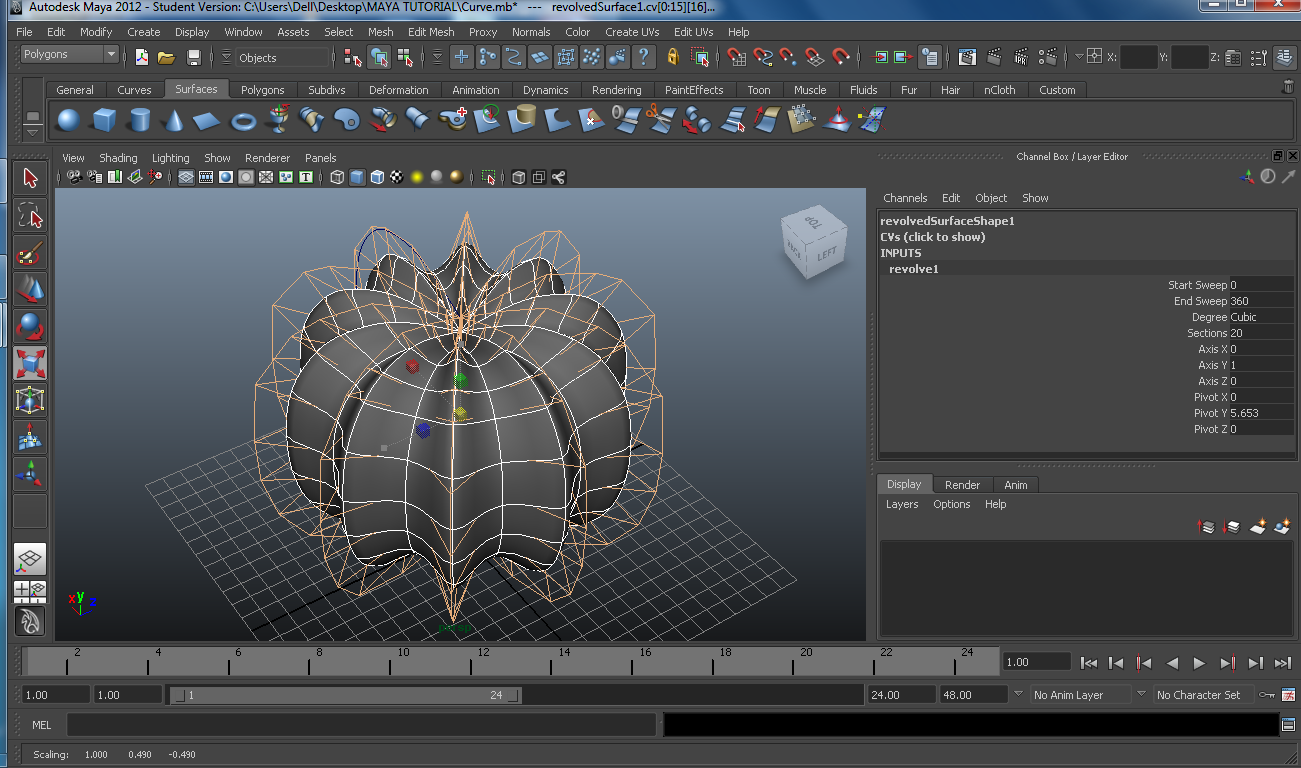1301x768 pixels.
Task: Toggle snap to grids magnet
Action: pyautogui.click(x=736, y=57)
